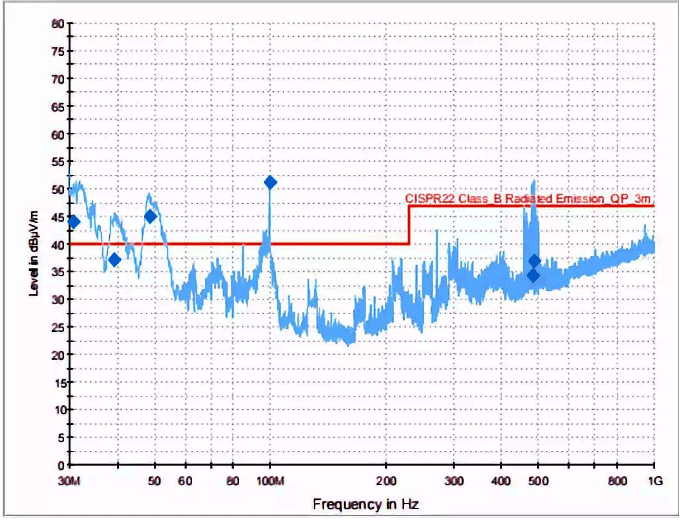Click the diamond marker at 100M peak
The width and height of the screenshot is (682, 520).
(x=270, y=182)
